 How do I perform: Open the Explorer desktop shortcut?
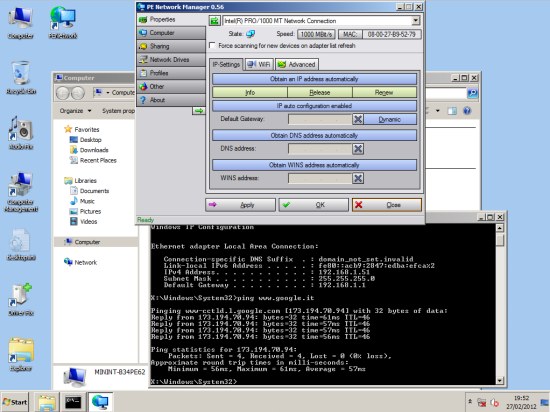(x=21, y=354)
